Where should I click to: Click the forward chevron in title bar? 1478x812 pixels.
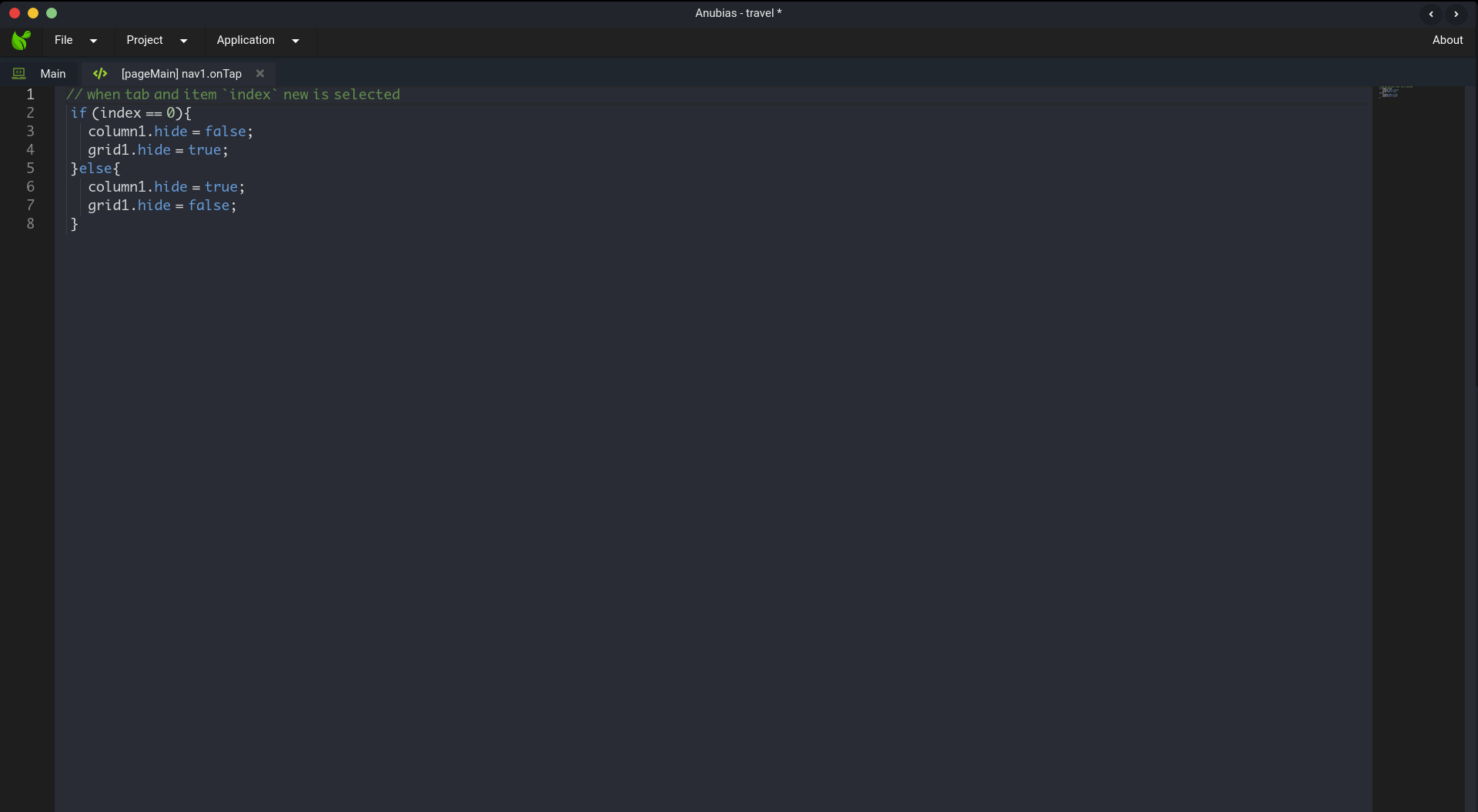1456,14
